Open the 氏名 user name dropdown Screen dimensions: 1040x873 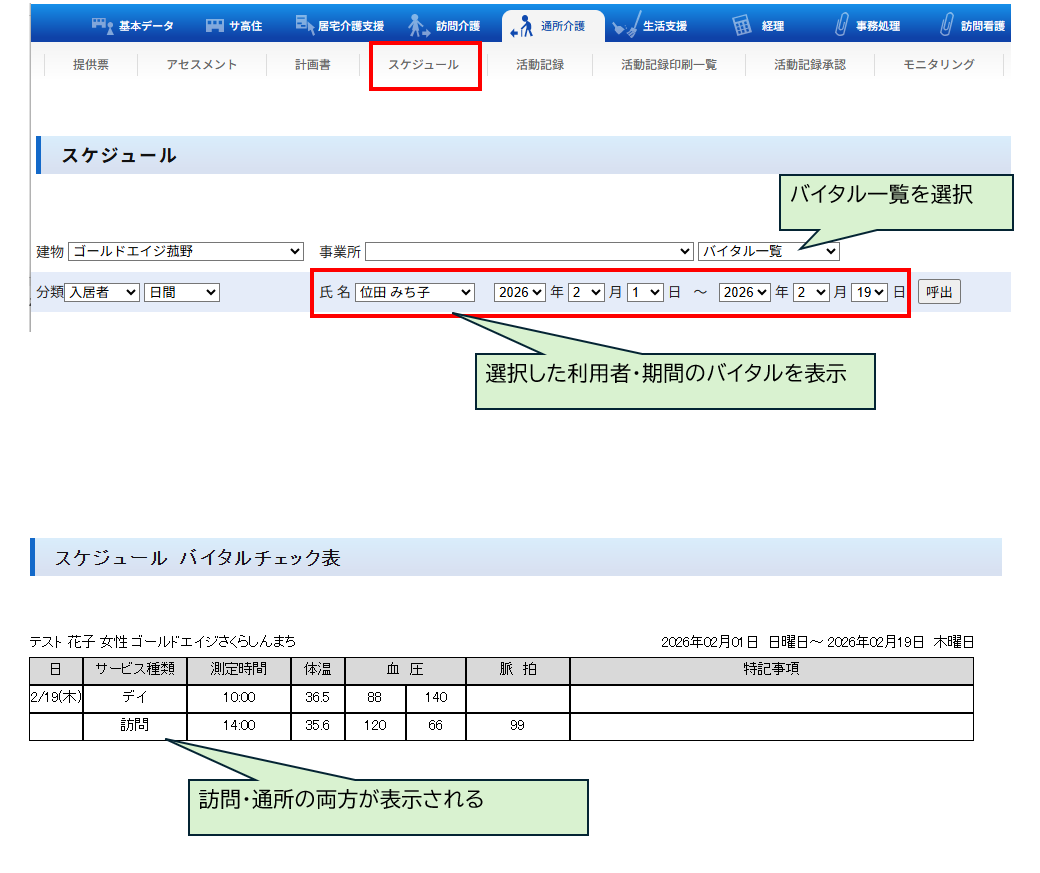coord(415,292)
